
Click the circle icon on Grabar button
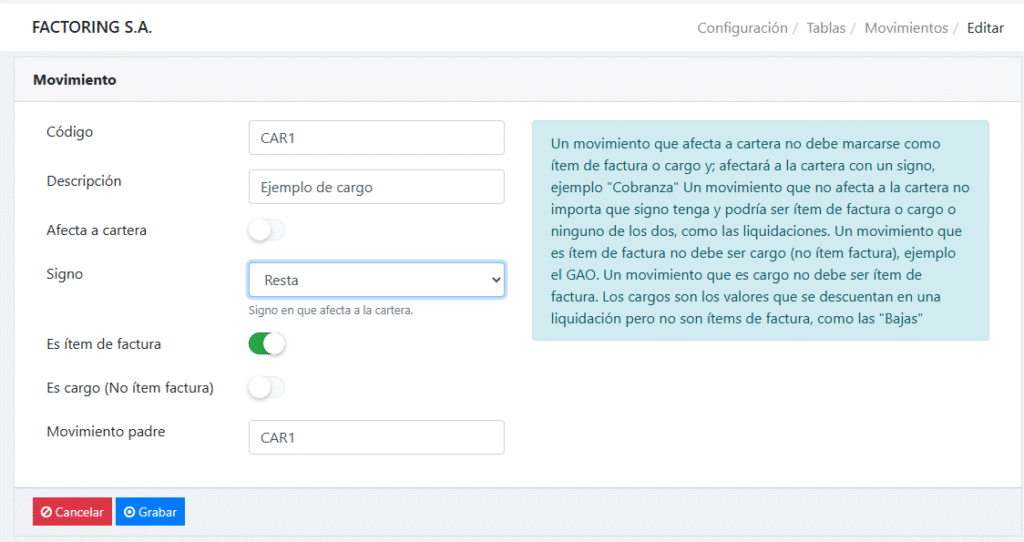pos(129,512)
